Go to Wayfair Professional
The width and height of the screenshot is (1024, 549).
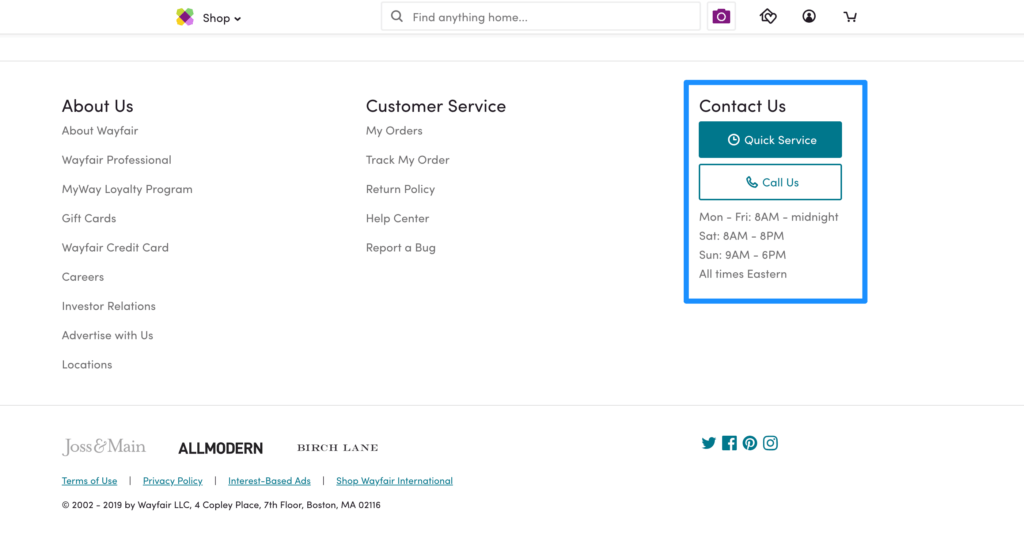click(x=116, y=160)
